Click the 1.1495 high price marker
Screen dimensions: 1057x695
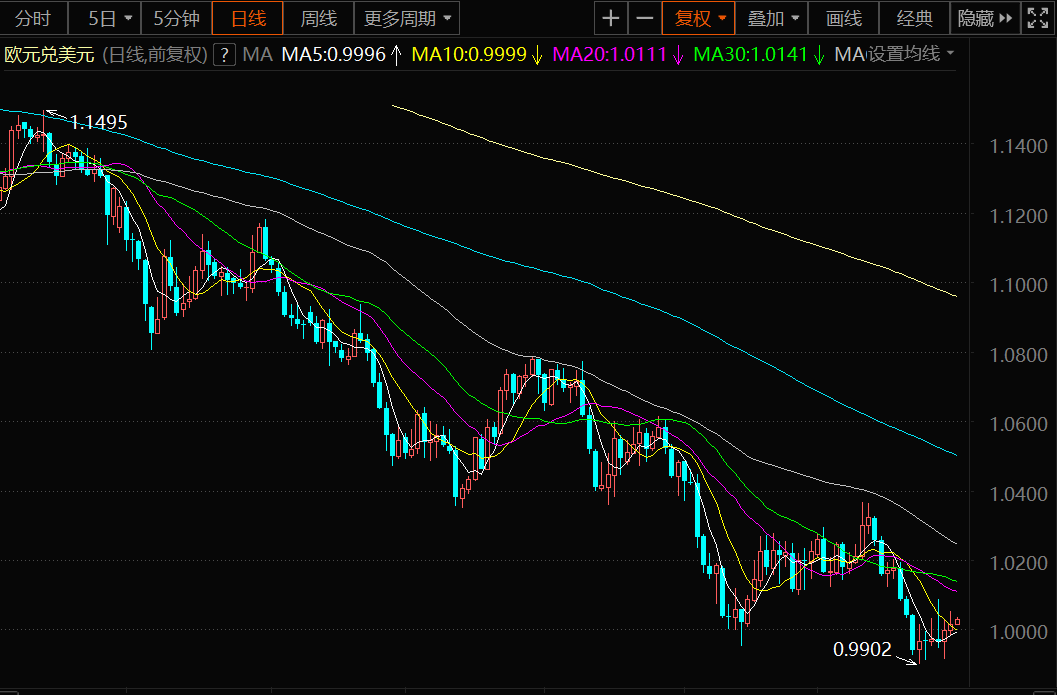(98, 122)
